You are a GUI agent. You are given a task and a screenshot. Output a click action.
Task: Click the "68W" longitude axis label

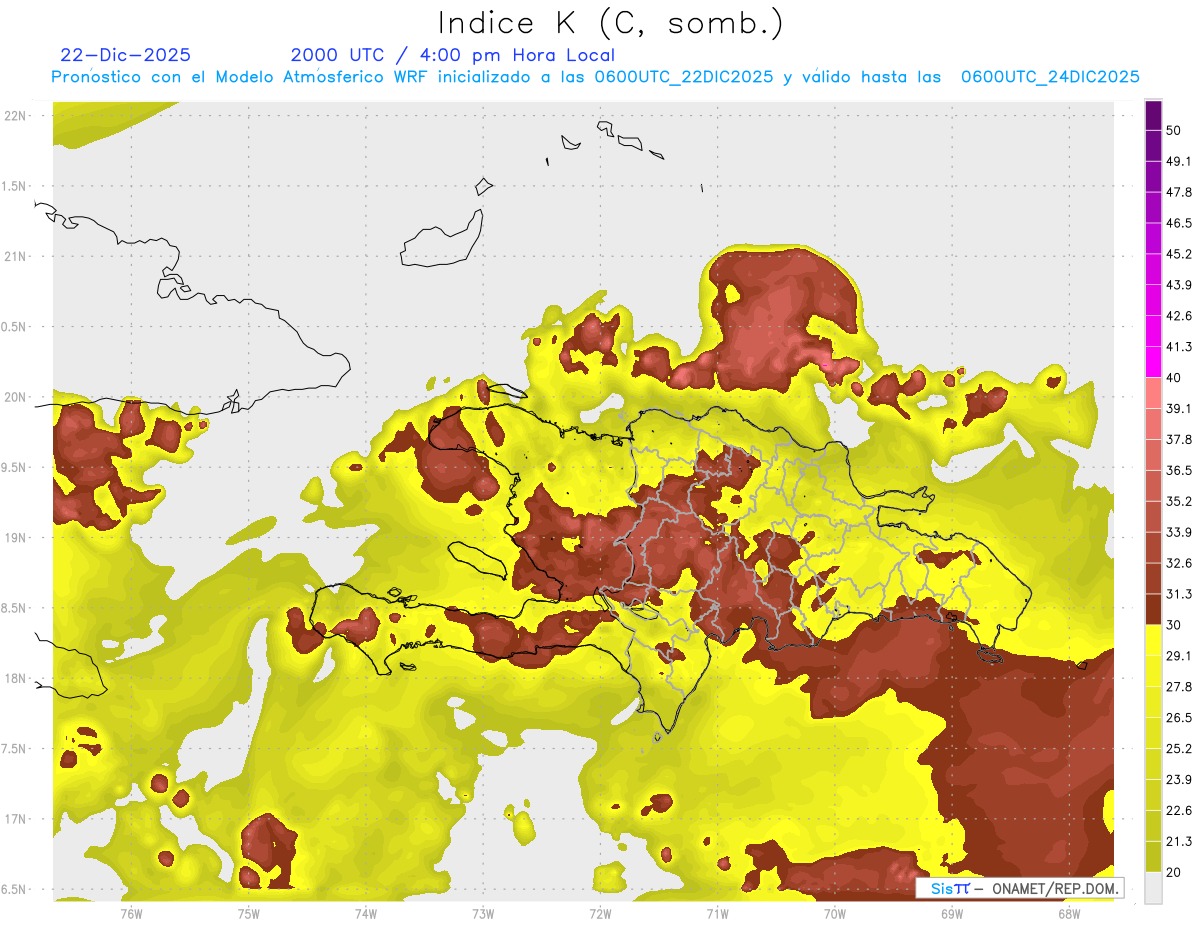[1069, 913]
